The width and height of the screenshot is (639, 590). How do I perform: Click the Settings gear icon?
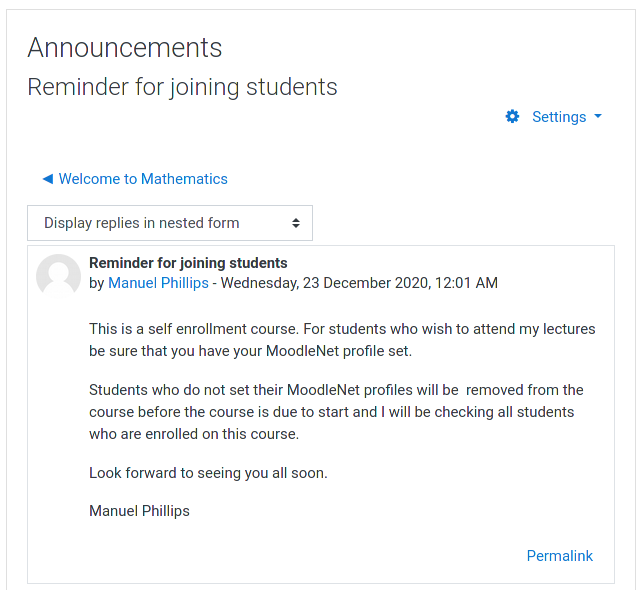tap(513, 117)
